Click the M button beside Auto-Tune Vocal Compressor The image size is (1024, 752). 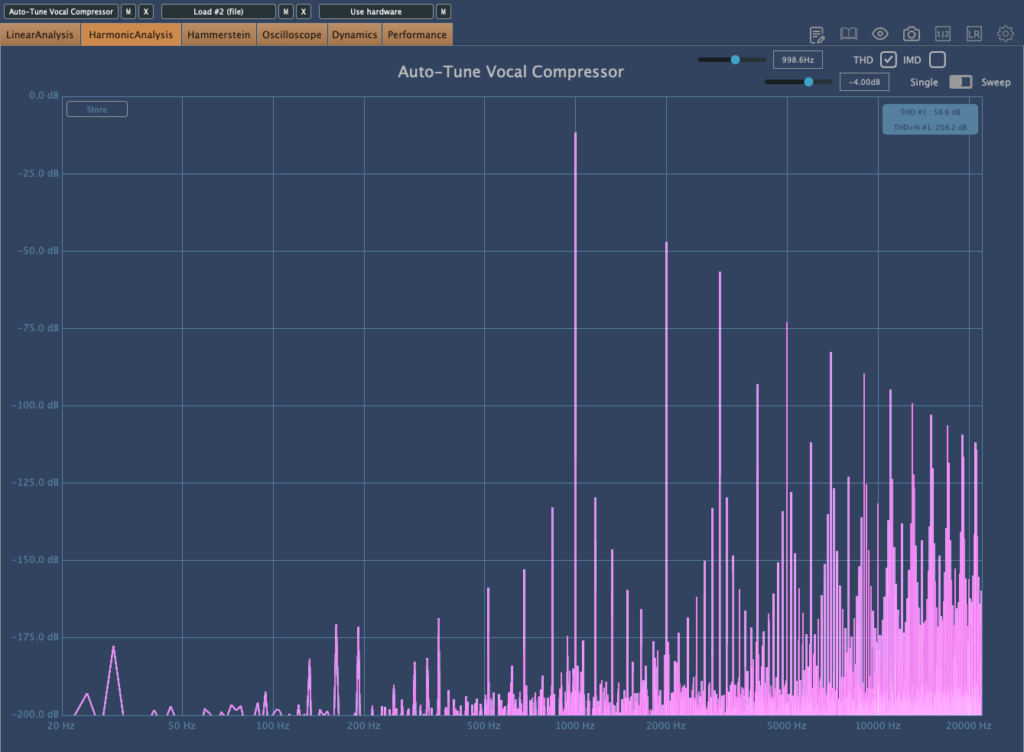128,12
